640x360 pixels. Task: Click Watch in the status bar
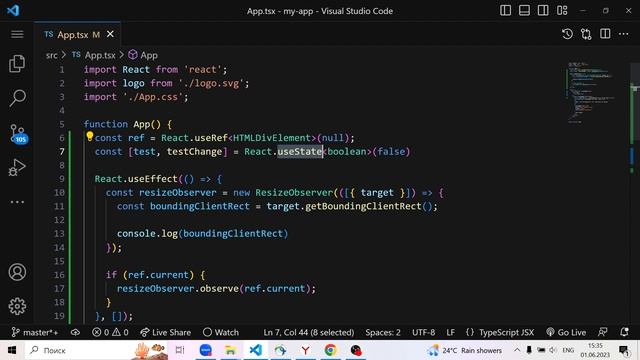221,332
